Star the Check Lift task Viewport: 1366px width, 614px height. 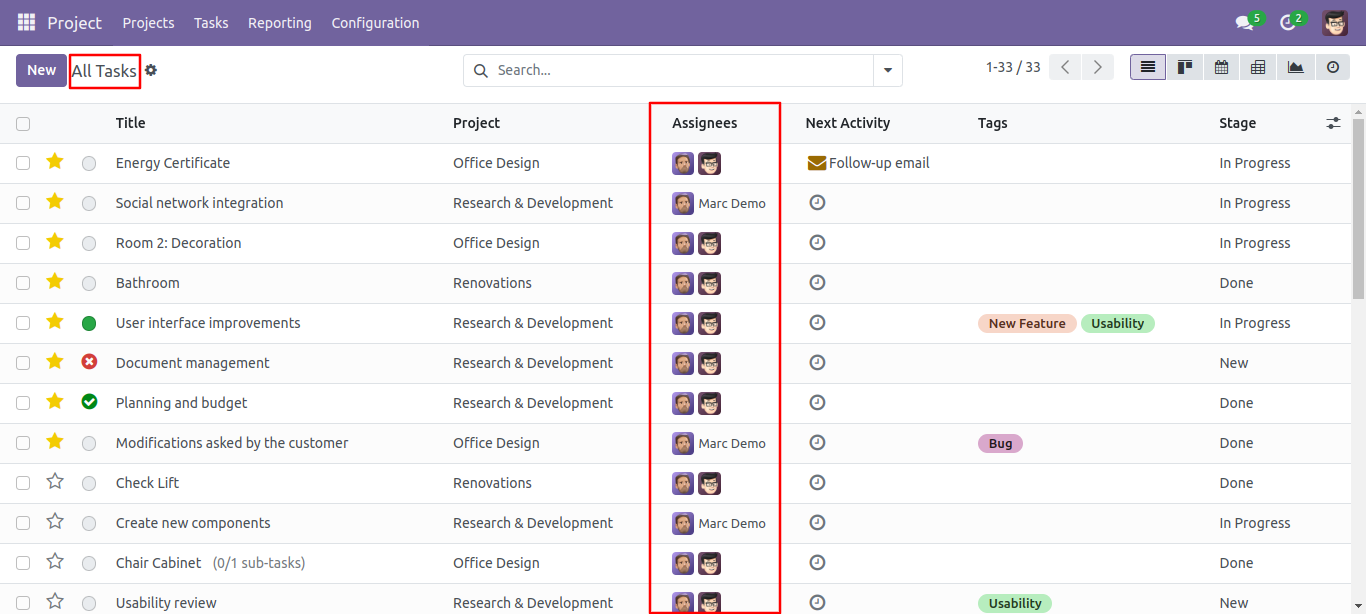(x=55, y=481)
